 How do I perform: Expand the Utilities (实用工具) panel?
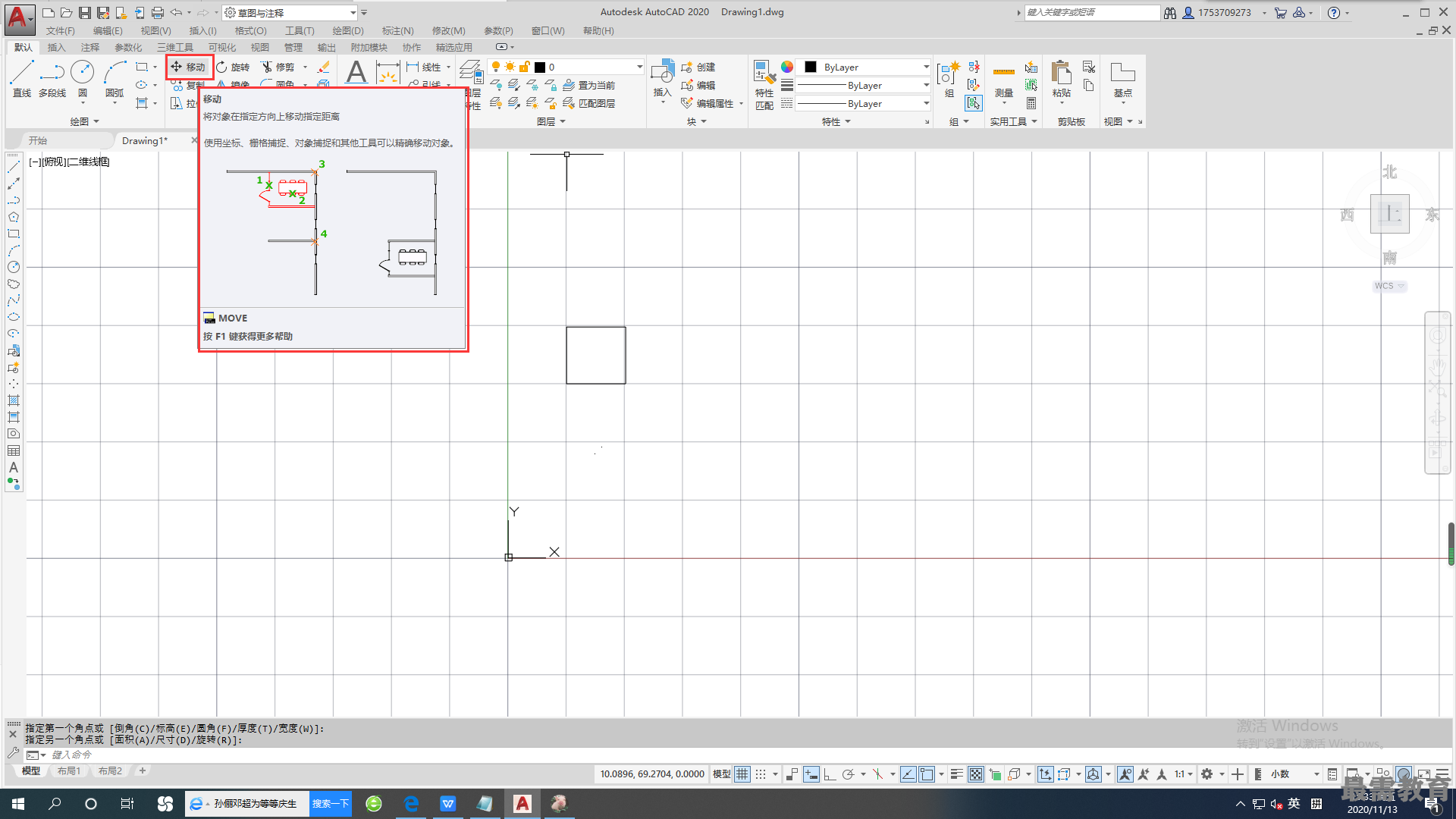coord(1013,121)
